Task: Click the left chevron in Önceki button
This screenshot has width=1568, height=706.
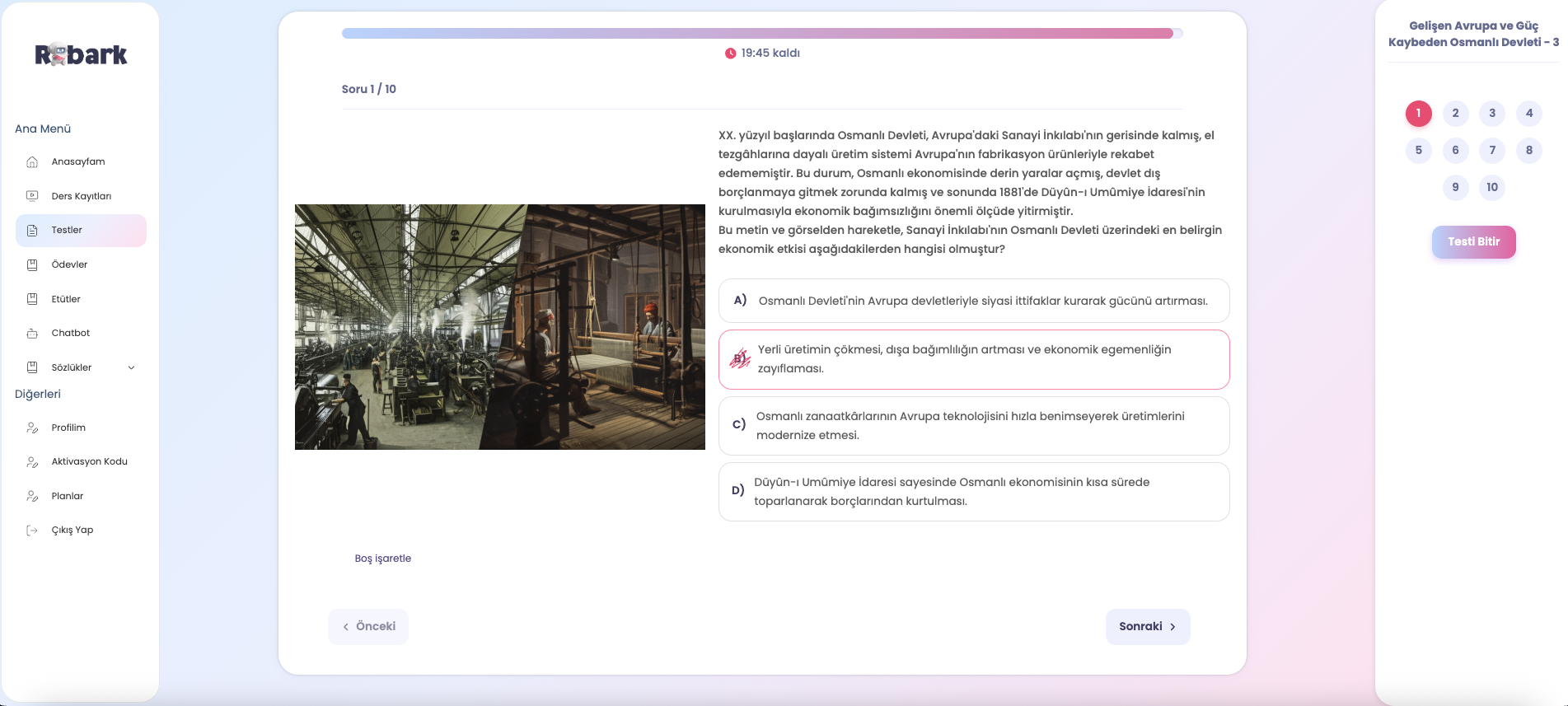Action: [x=346, y=627]
